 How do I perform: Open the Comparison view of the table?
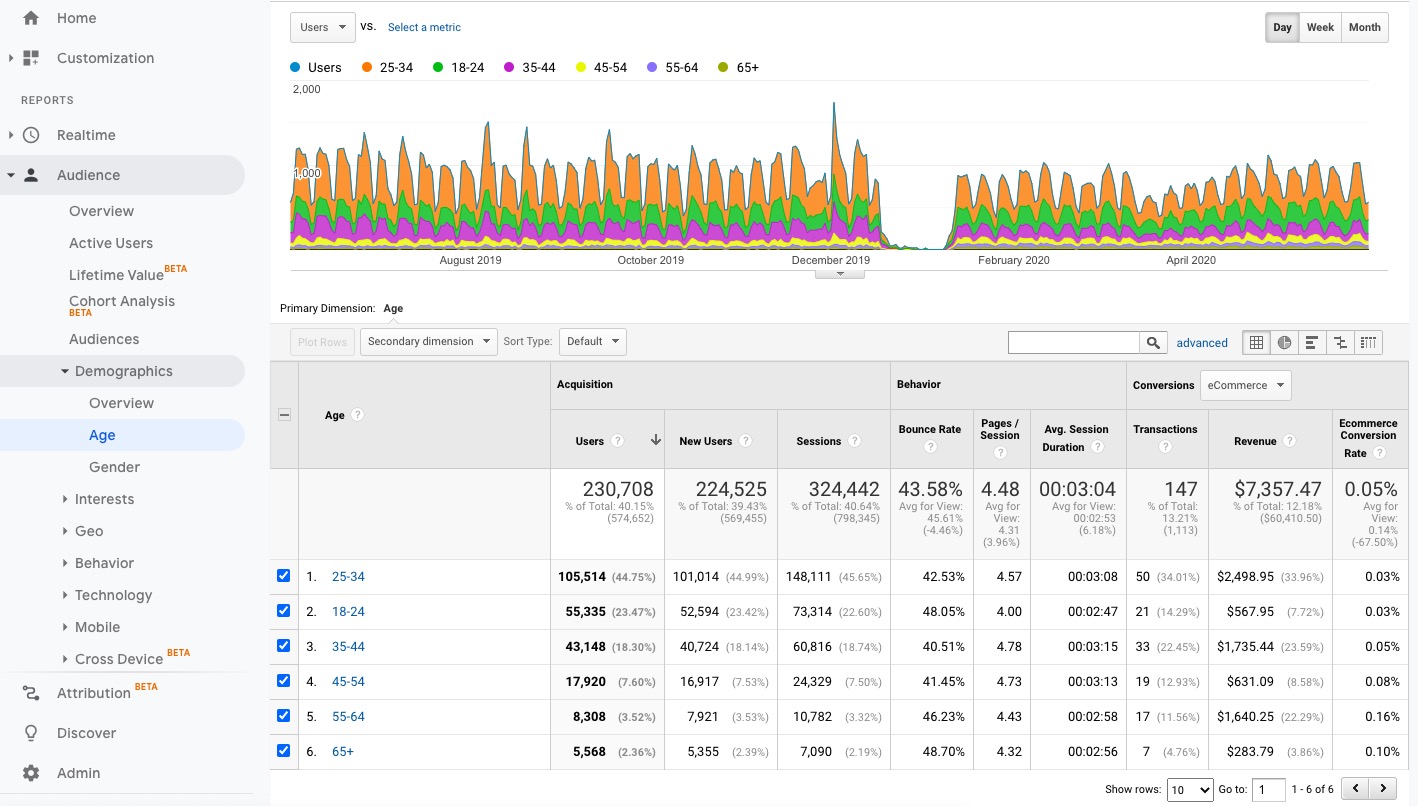1340,342
